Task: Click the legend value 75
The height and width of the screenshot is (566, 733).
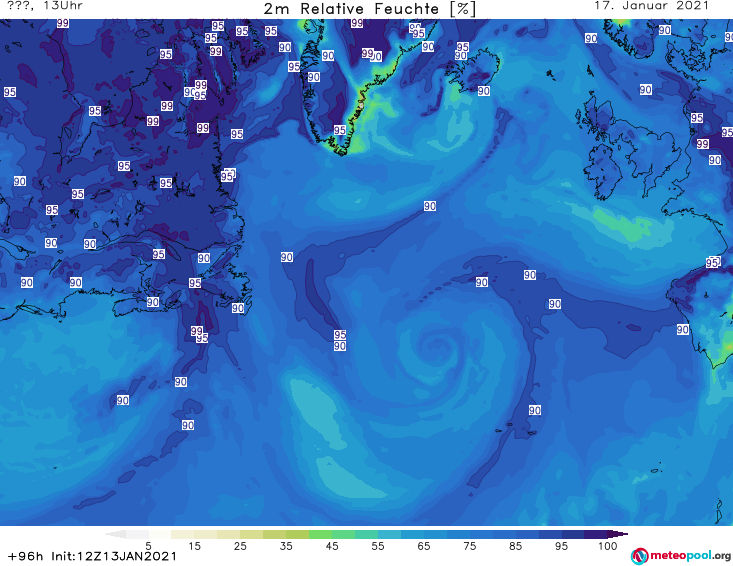Action: click(x=469, y=546)
